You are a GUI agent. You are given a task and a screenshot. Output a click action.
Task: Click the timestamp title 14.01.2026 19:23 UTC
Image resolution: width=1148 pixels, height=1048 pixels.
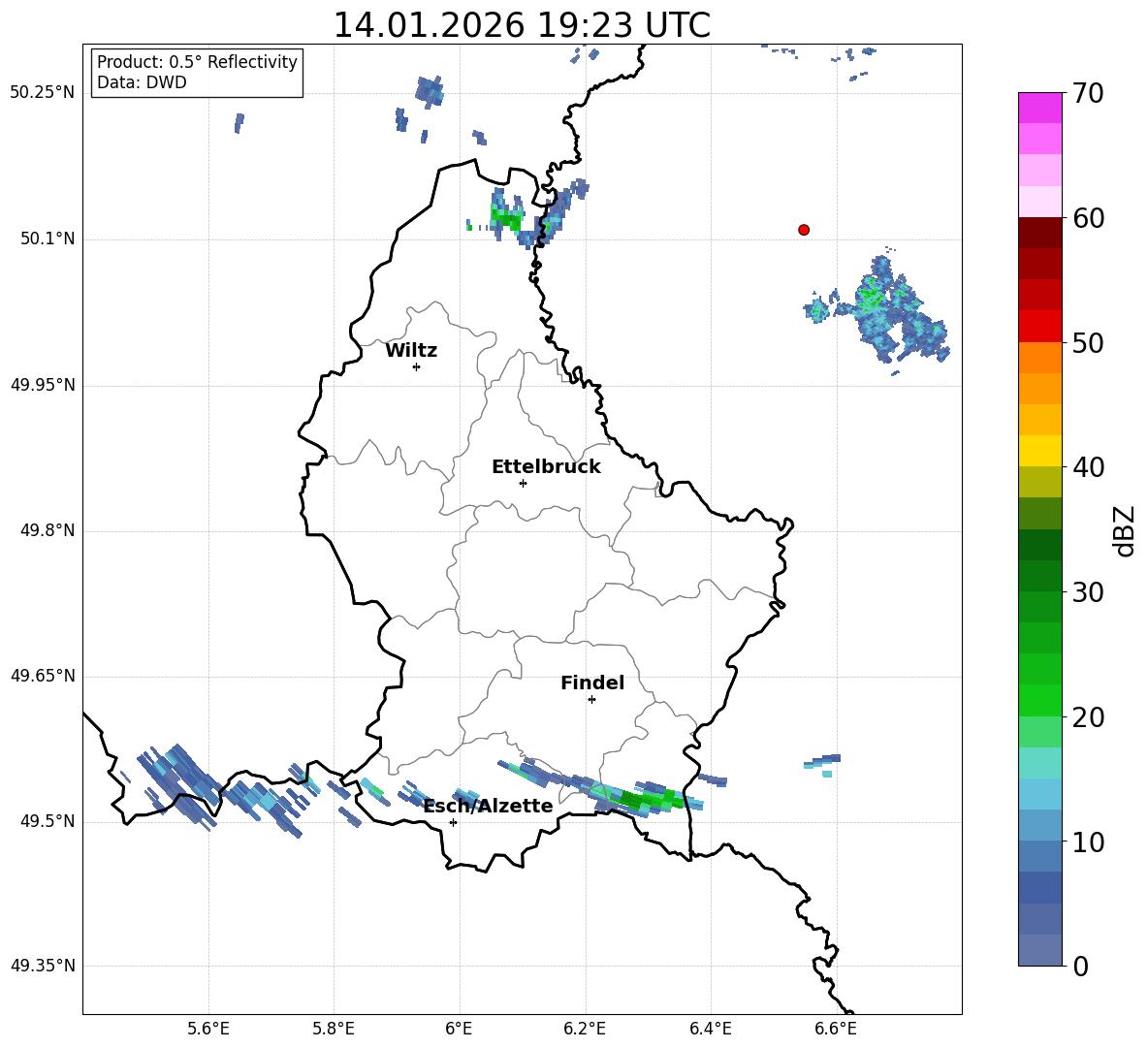coord(522,25)
